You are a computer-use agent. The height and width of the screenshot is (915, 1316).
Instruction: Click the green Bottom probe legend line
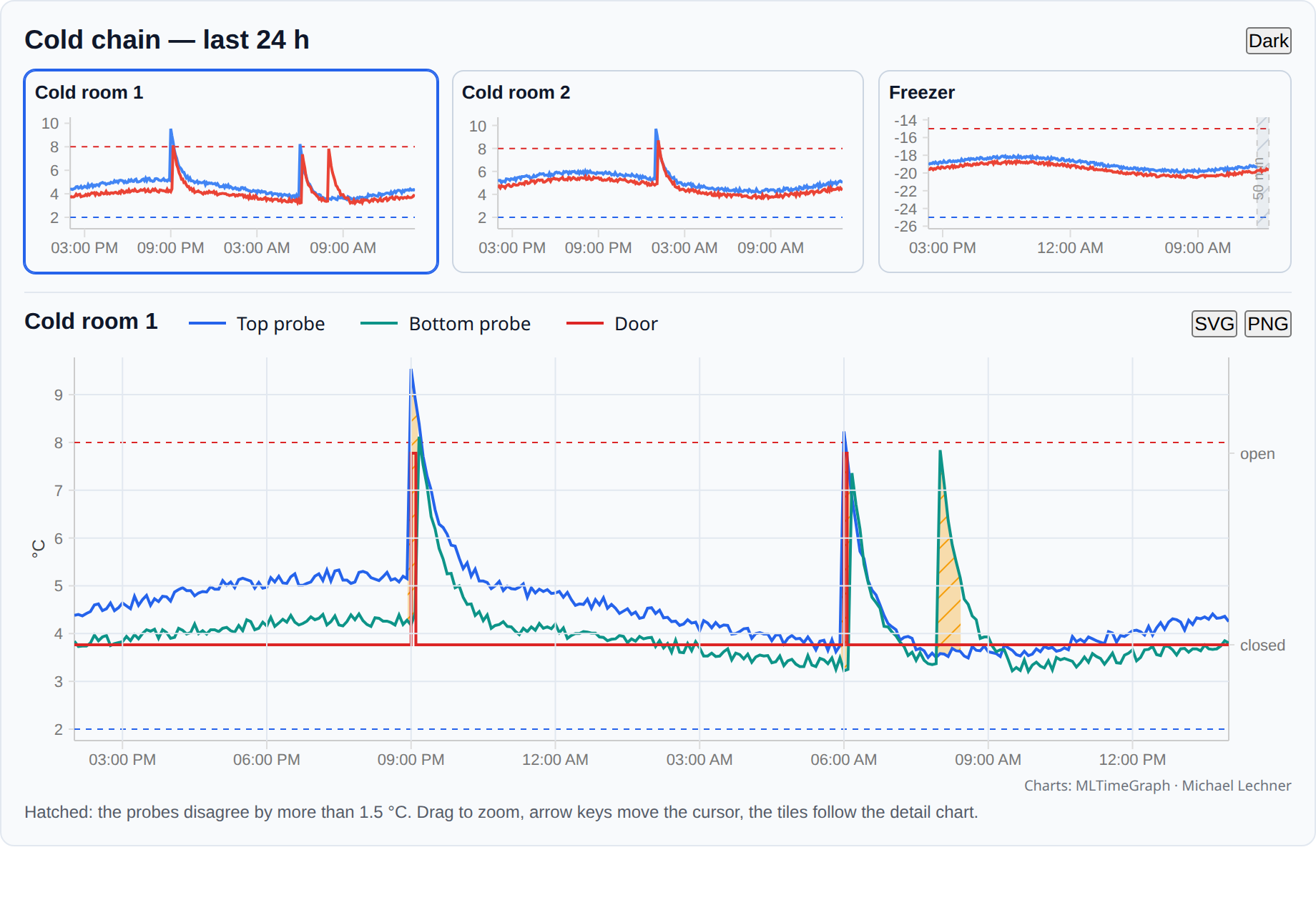(379, 324)
